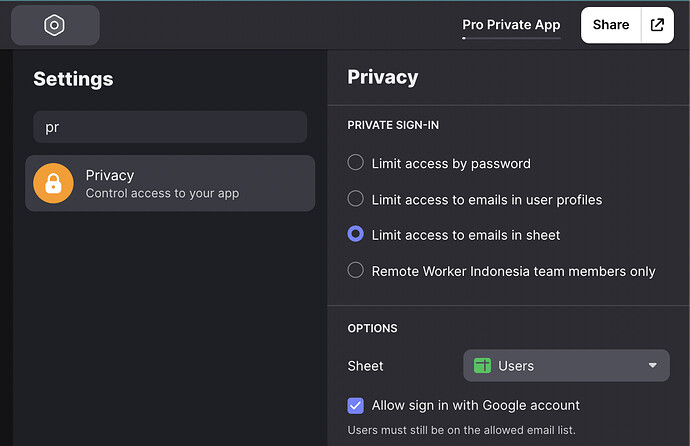
Task: Click the Pro Private App title
Action: tap(511, 24)
